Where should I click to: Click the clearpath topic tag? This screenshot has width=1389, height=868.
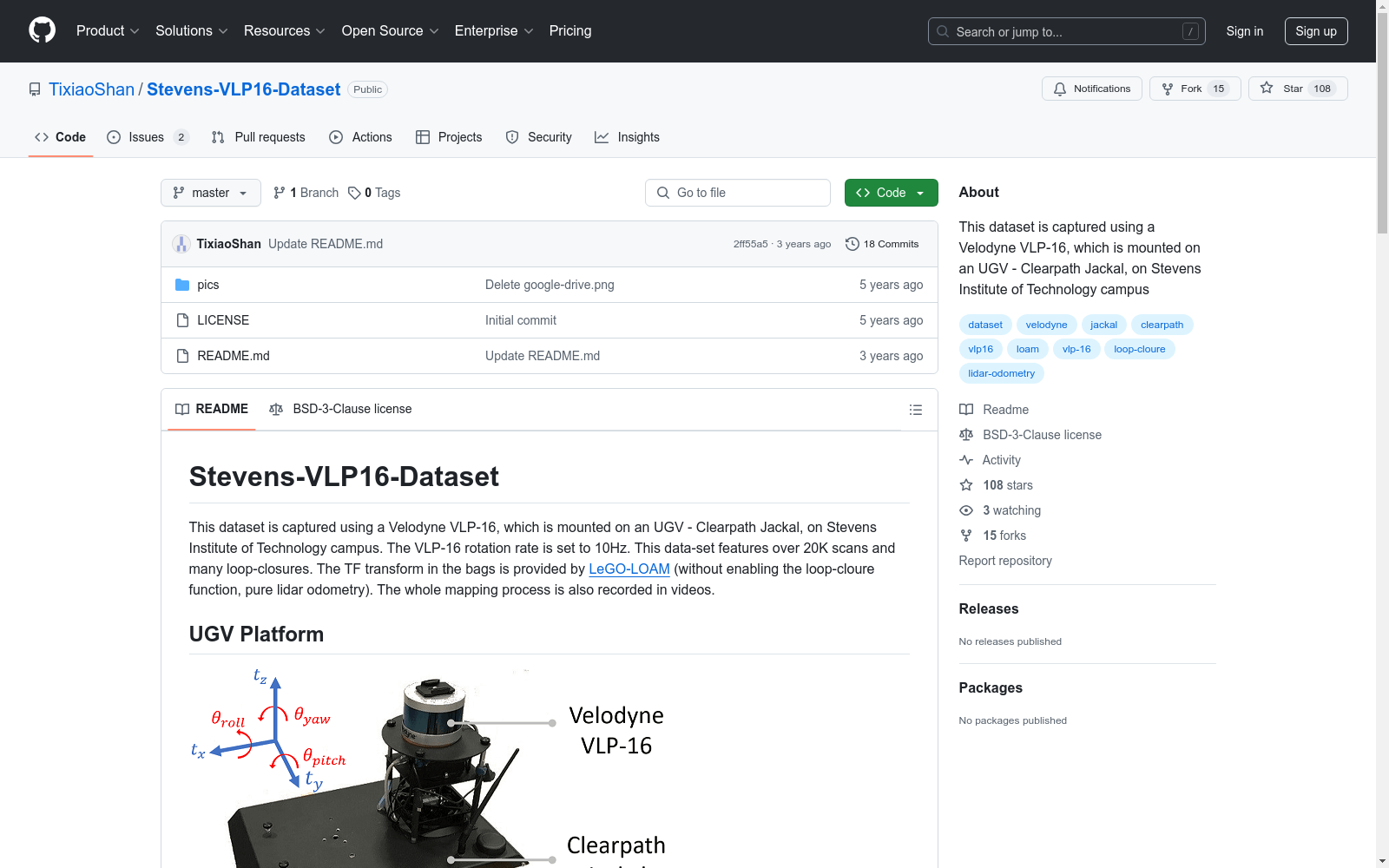click(x=1162, y=325)
